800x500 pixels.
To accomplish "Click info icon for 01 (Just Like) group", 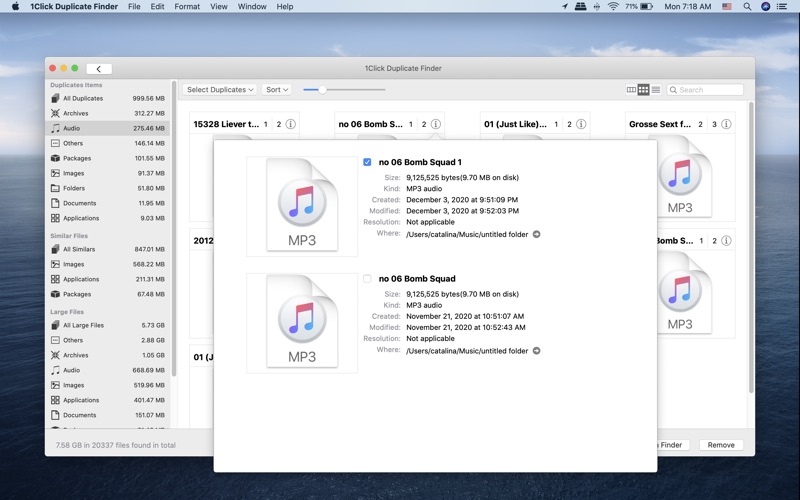I will coord(581,124).
